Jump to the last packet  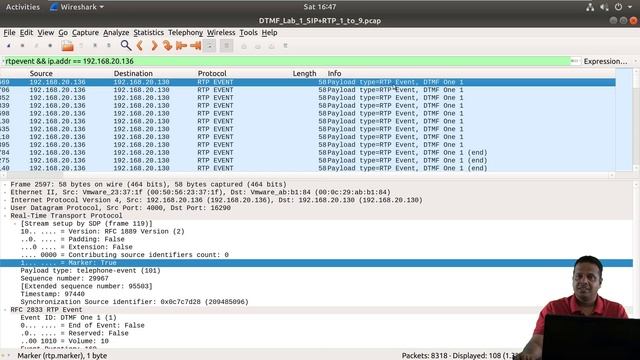point(196,46)
